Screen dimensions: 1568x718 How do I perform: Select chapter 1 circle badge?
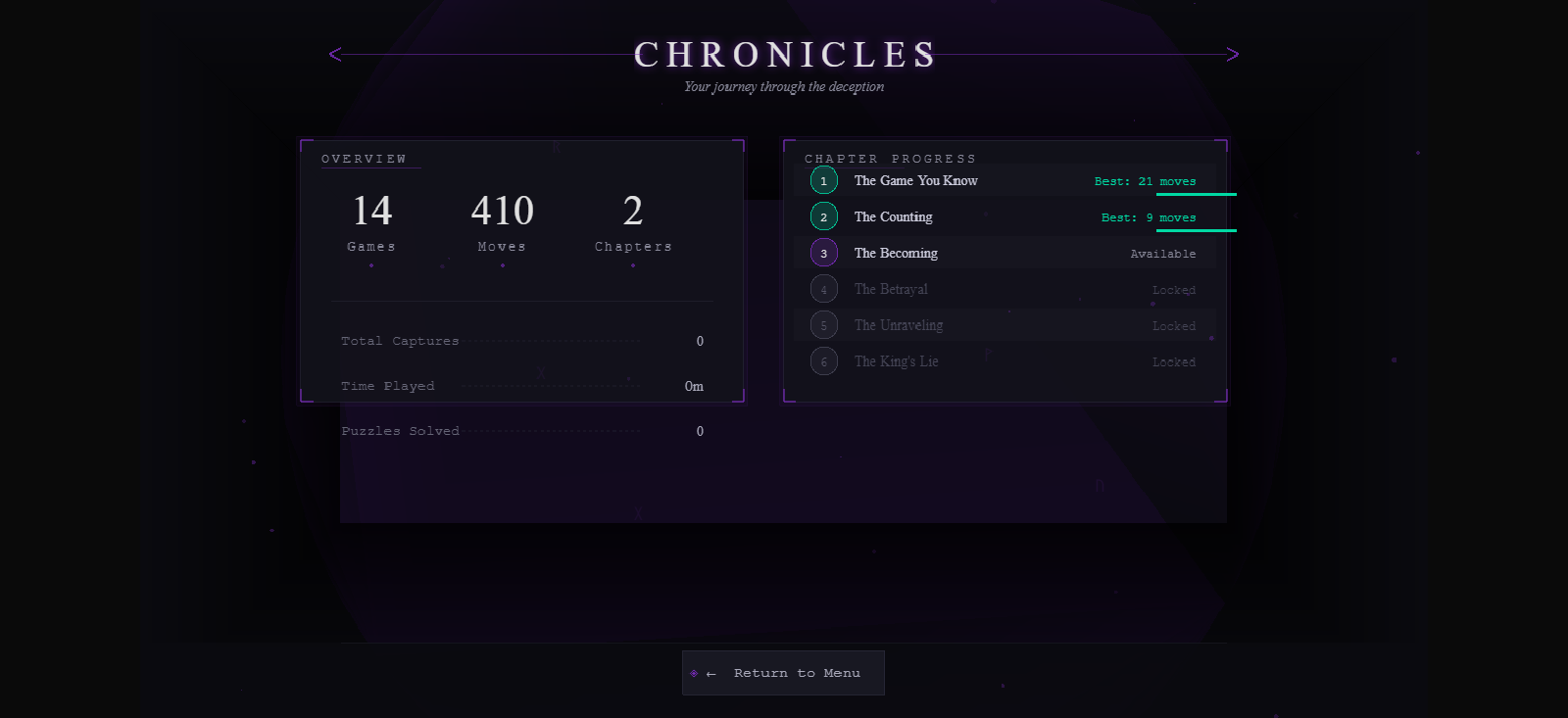[824, 180]
